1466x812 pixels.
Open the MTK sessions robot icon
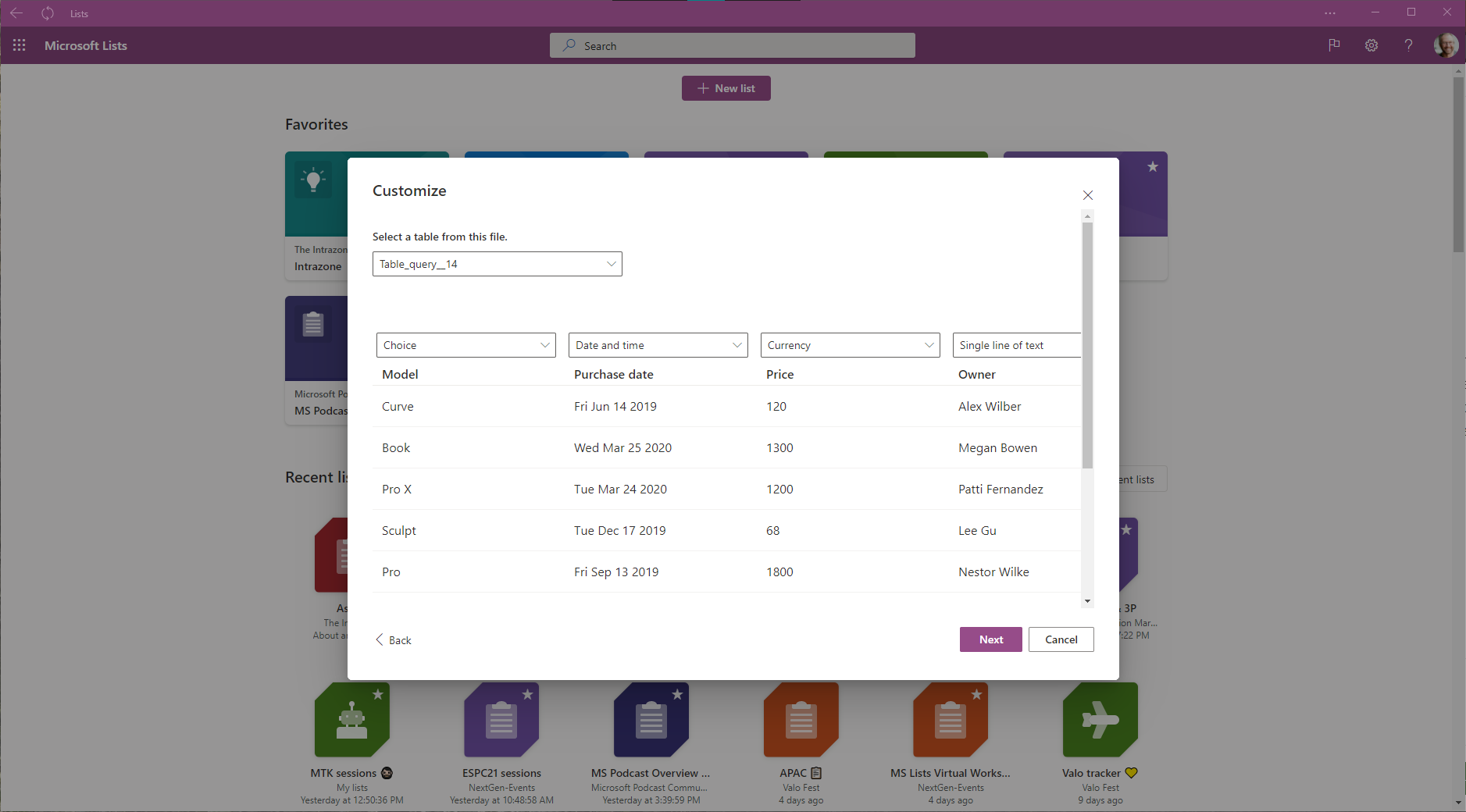pos(351,719)
